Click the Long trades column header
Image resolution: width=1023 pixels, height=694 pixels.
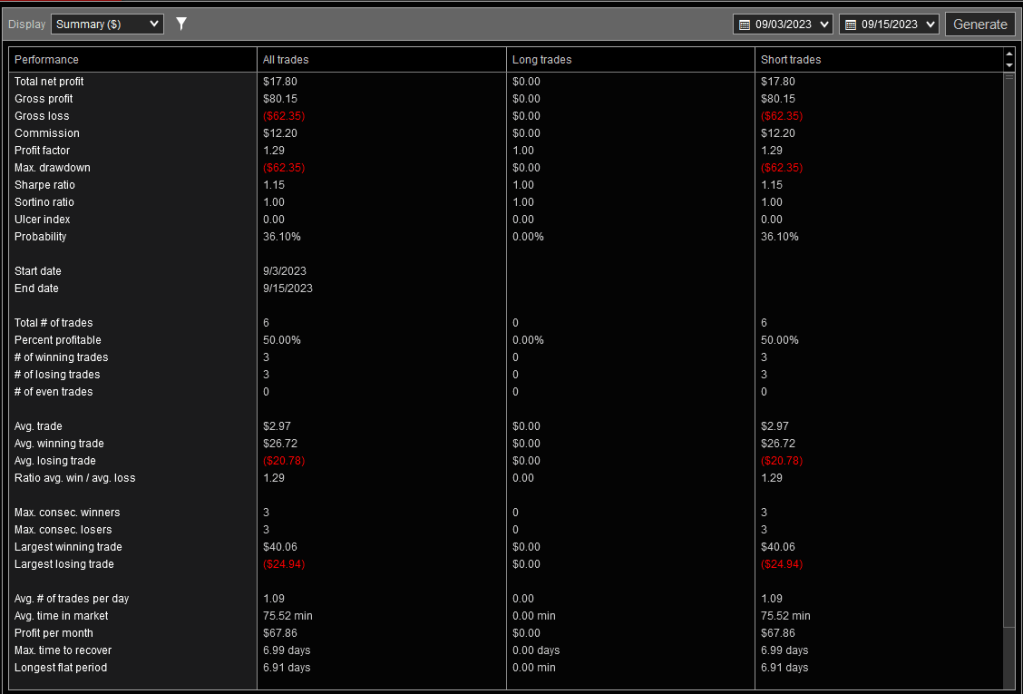540,60
